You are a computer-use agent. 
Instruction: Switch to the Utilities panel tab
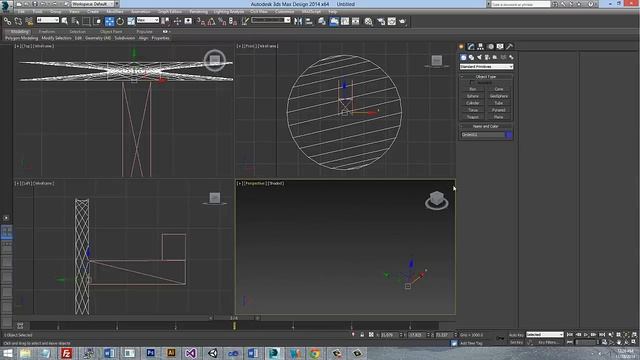click(x=509, y=47)
